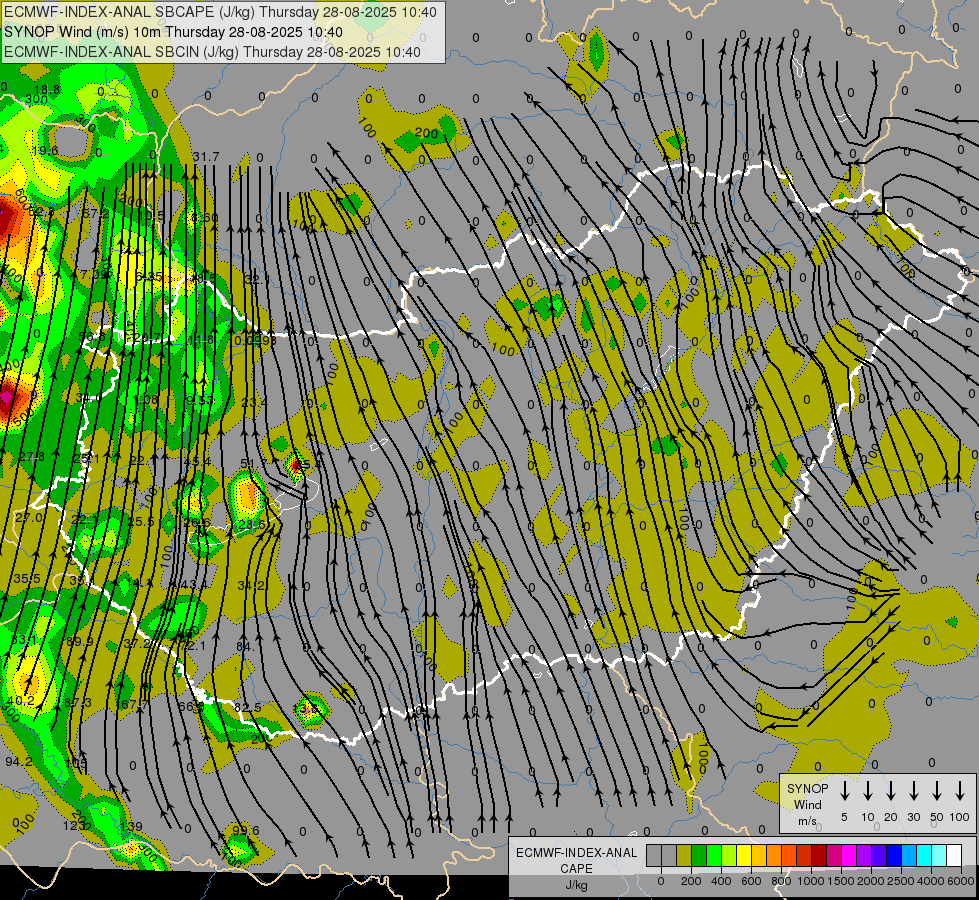Click the map value 27.0

pos(29,517)
